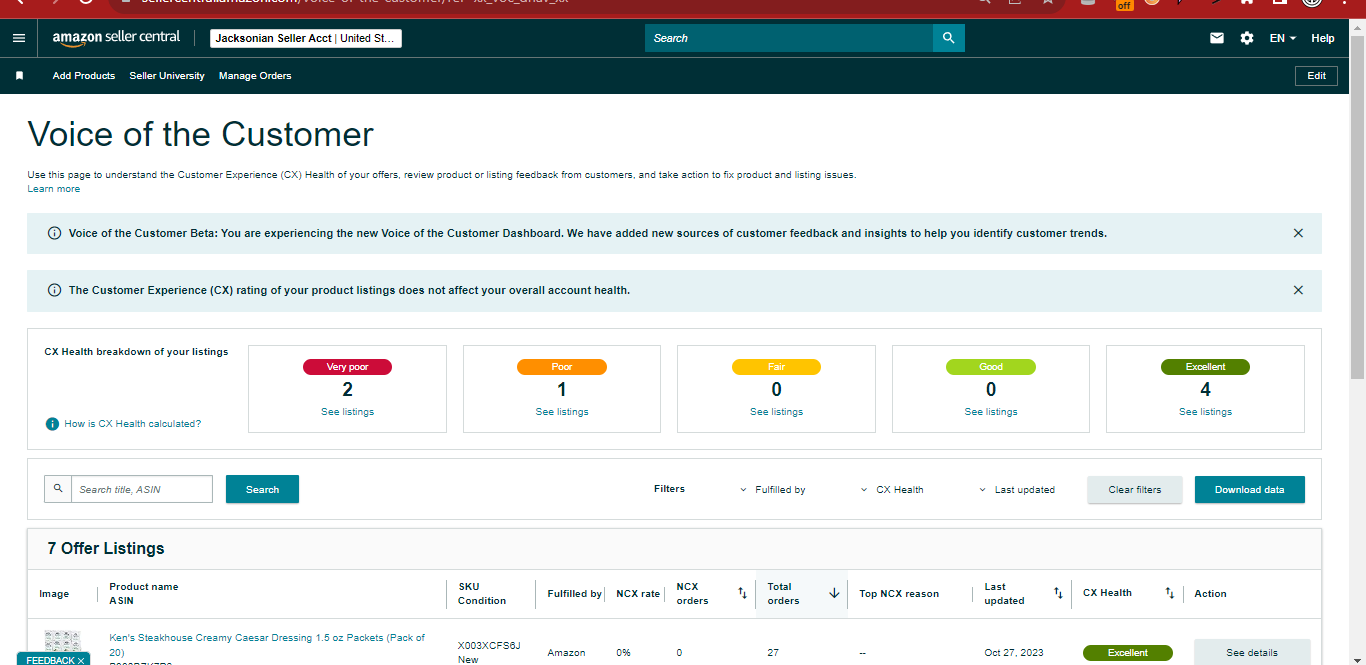
Task: Sort by CX Health column arrows
Action: coord(1169,593)
